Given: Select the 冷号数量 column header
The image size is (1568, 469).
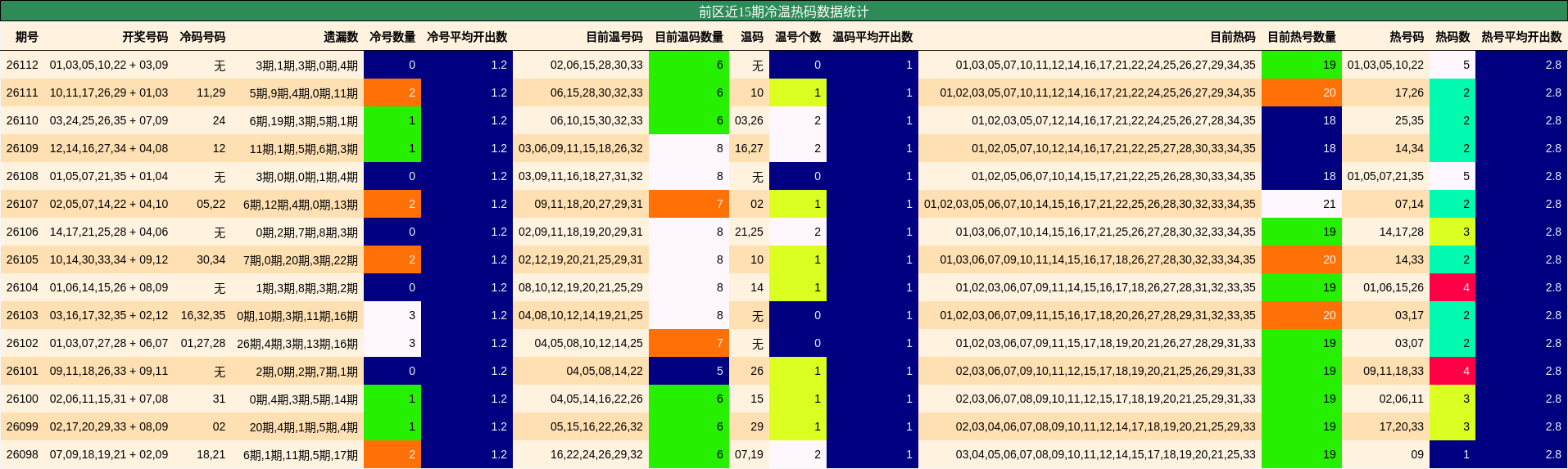Looking at the screenshot, I should pyautogui.click(x=392, y=37).
